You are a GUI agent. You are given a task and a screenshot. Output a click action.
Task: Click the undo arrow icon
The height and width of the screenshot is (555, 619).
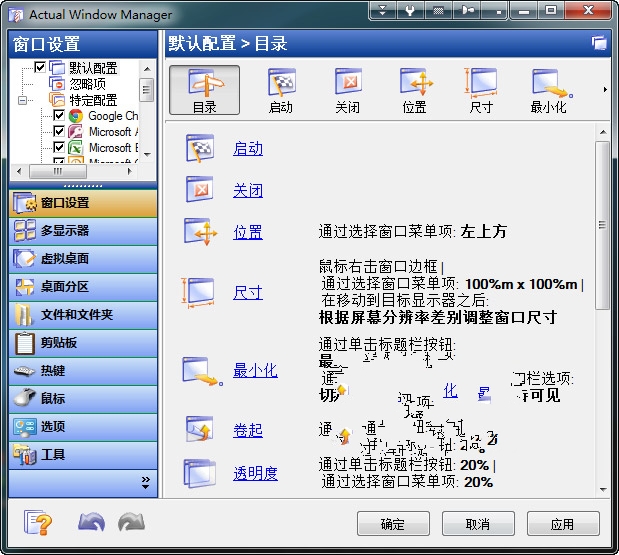(x=92, y=522)
